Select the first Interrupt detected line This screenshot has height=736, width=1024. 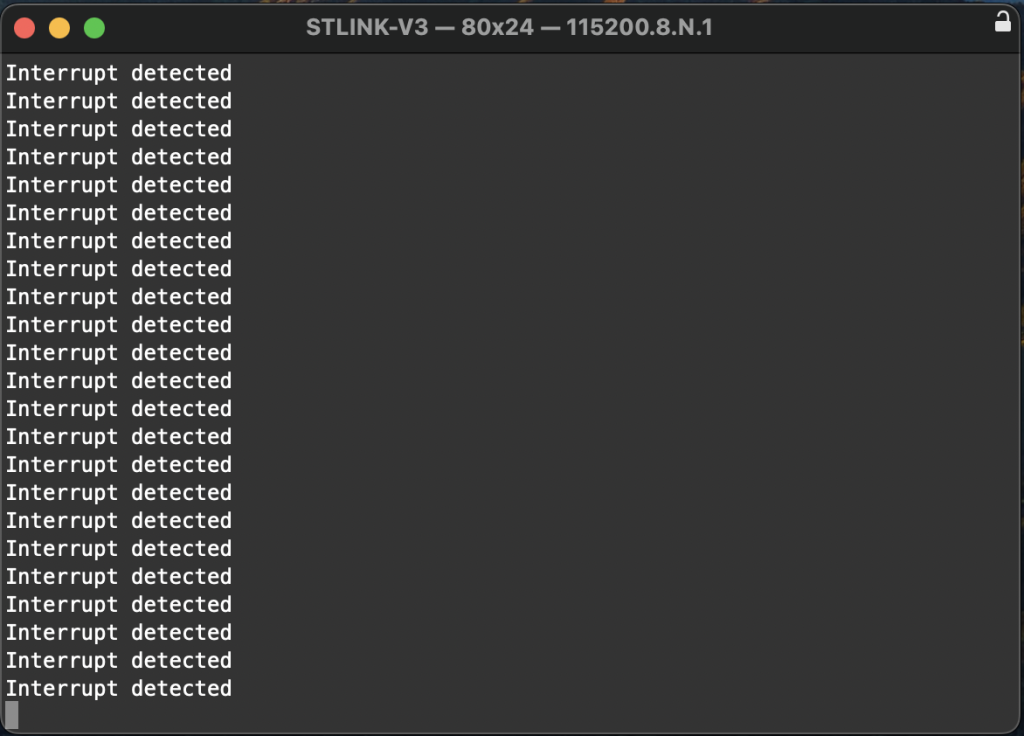point(118,72)
